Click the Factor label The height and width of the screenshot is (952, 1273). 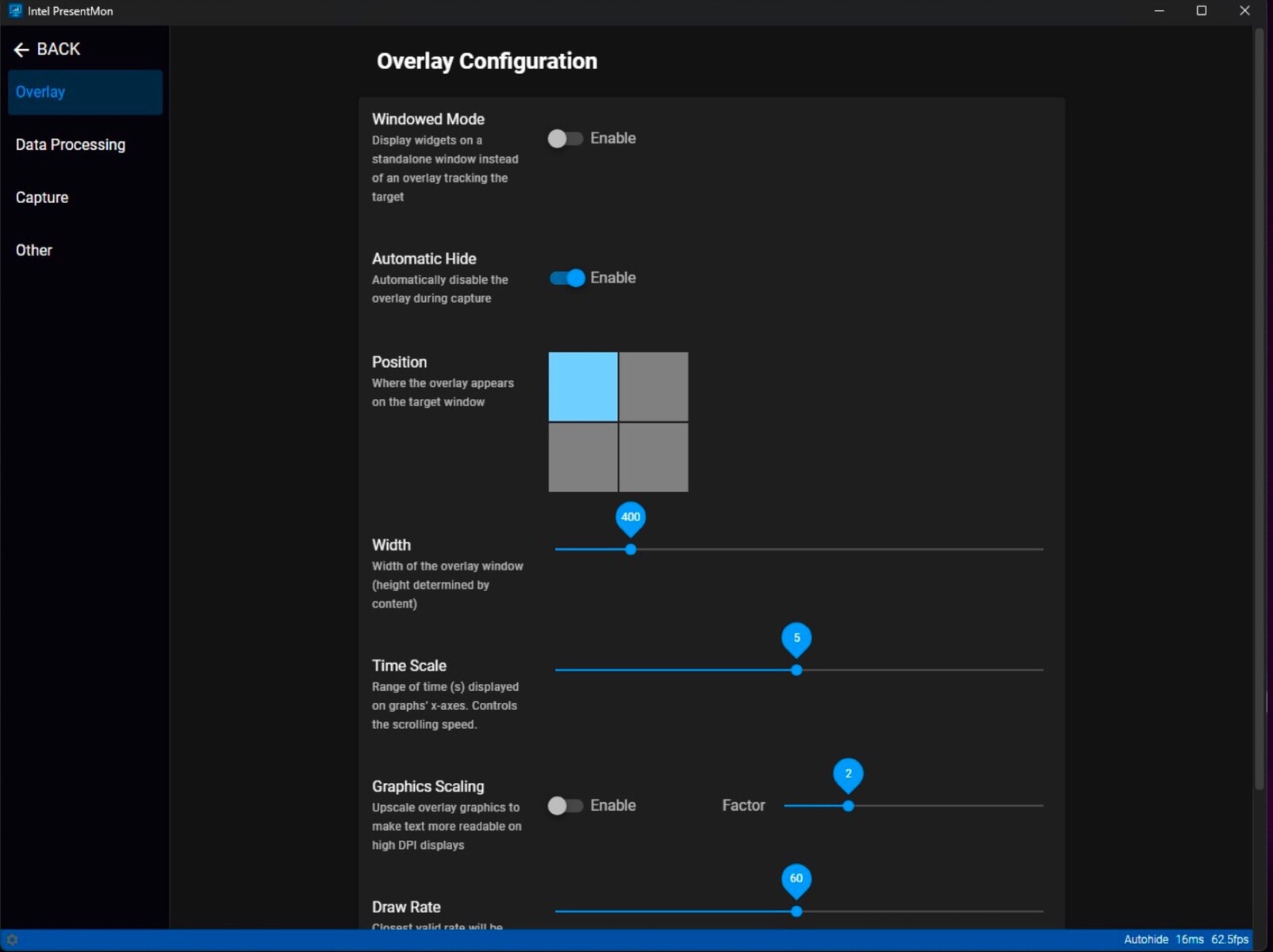(x=743, y=805)
